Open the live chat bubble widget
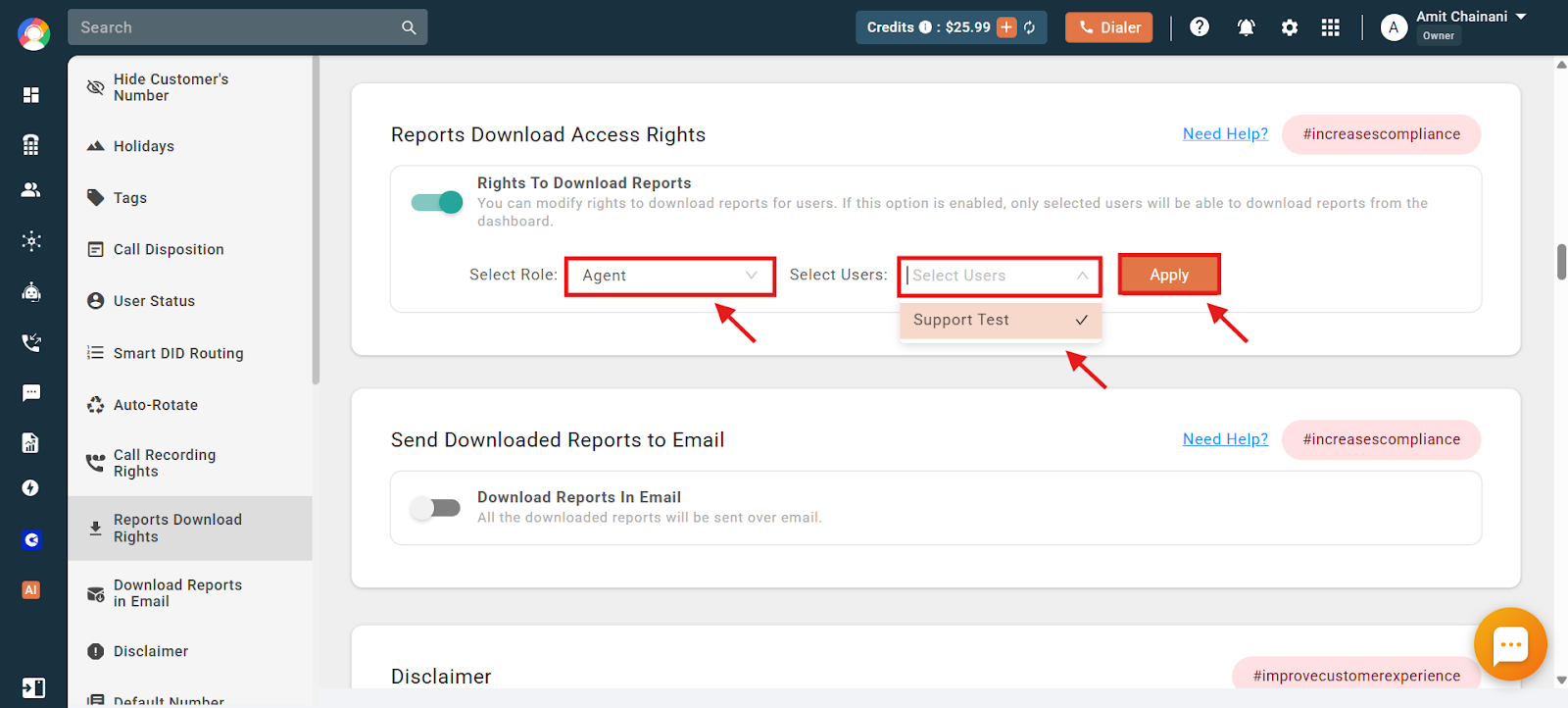Image resolution: width=1568 pixels, height=708 pixels. click(x=1510, y=644)
